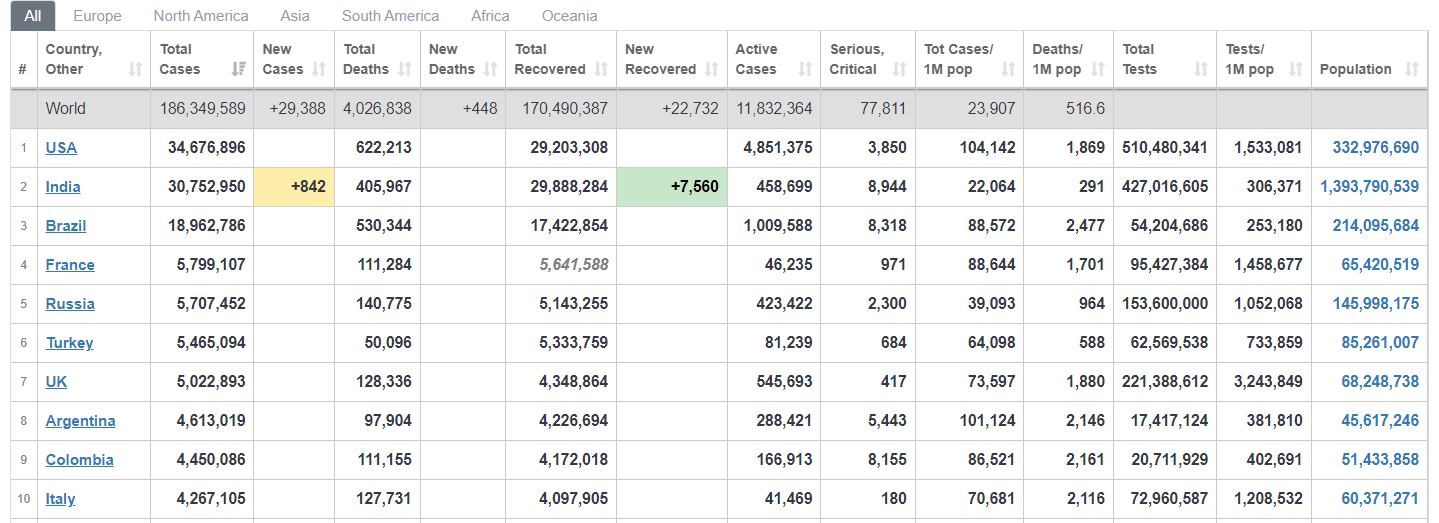Show the Oceania region tab

570,16
